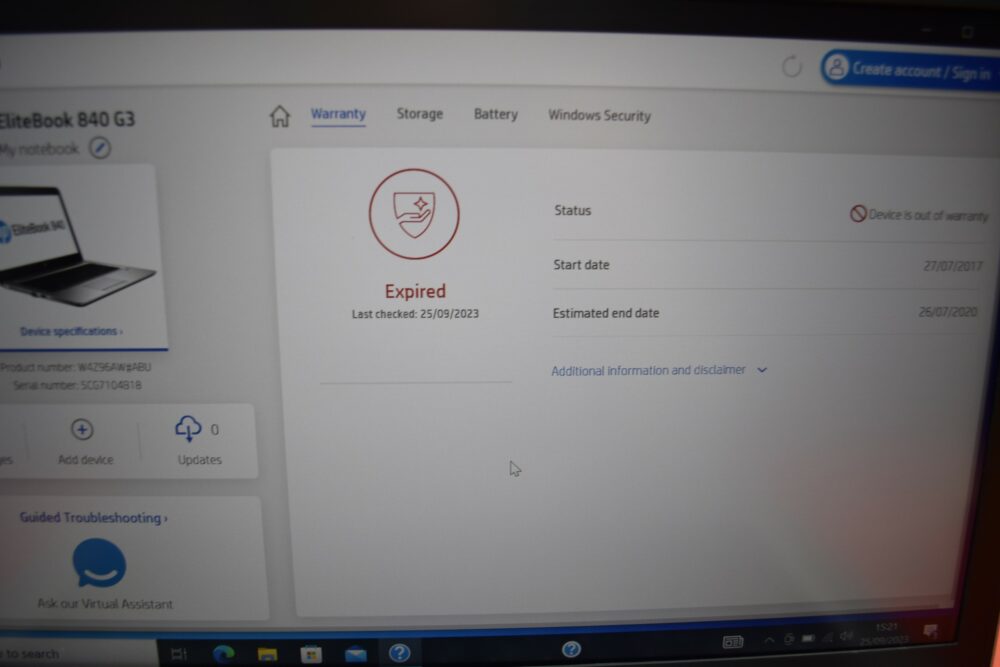Image resolution: width=1000 pixels, height=667 pixels.
Task: Click Create account / Sign in button
Action: pos(910,70)
